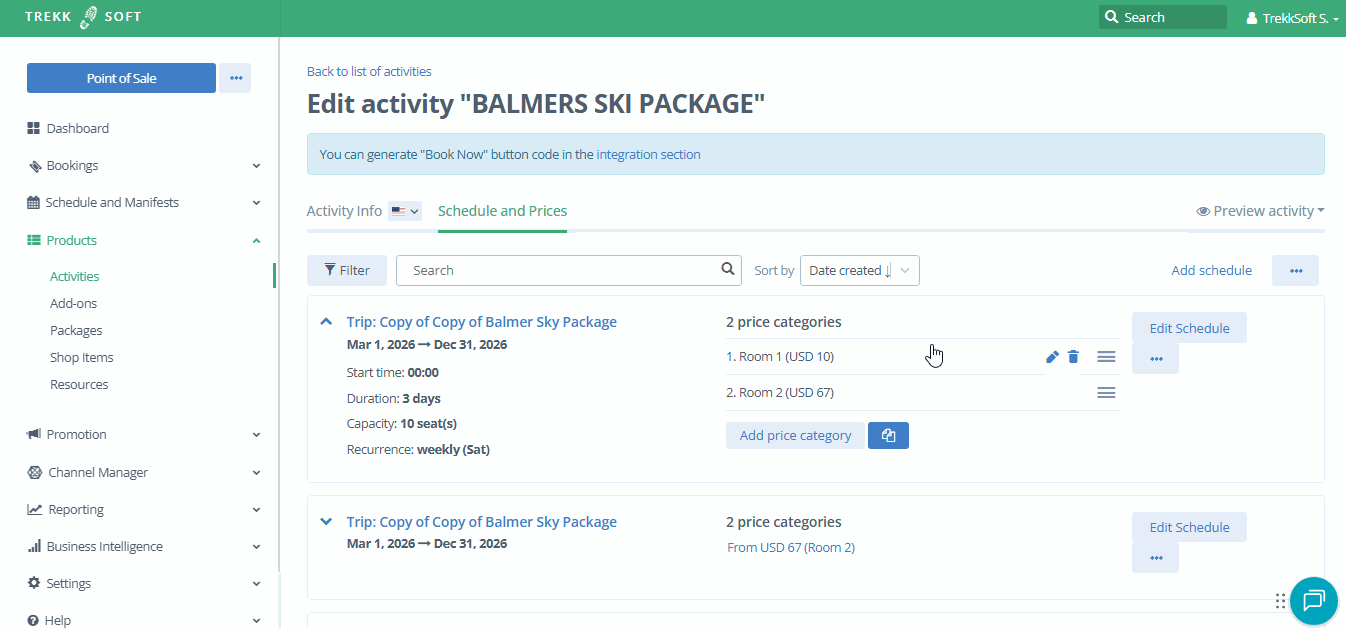Click the three-dots button beside Point of Sale
1346x628 pixels.
point(235,78)
